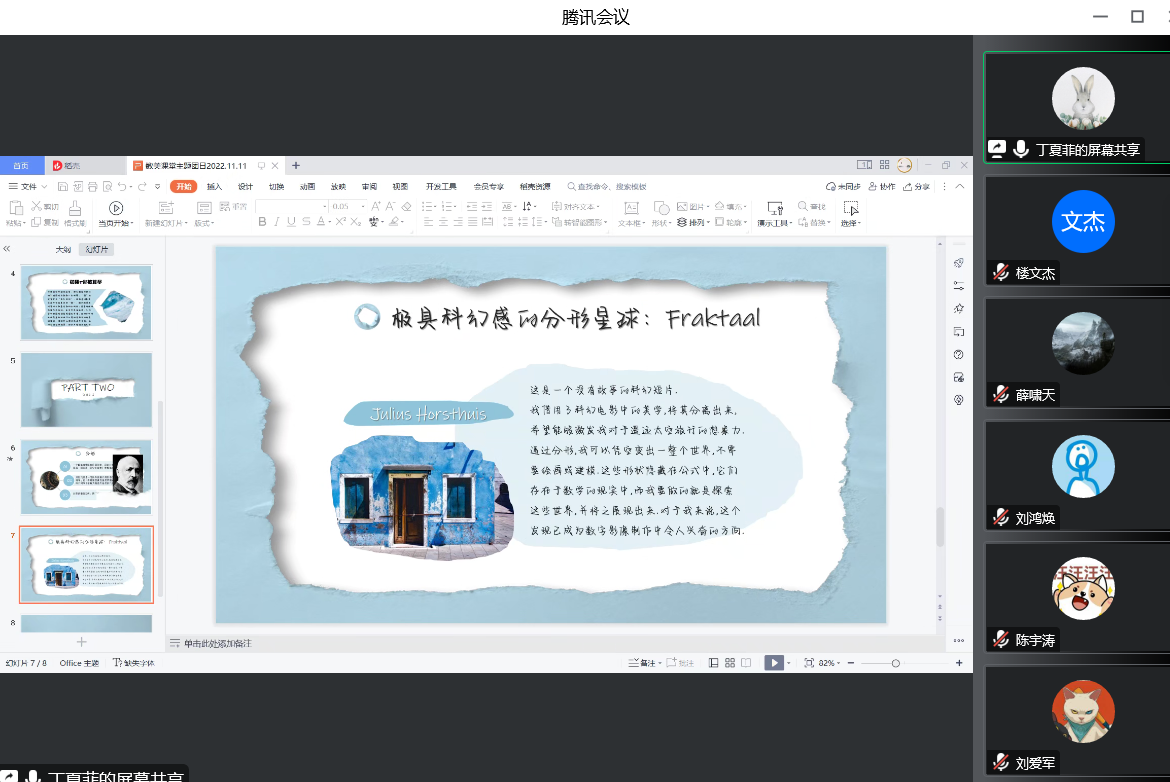The image size is (1170, 782).
Task: Click the 协作 collaborate button
Action: 882,186
